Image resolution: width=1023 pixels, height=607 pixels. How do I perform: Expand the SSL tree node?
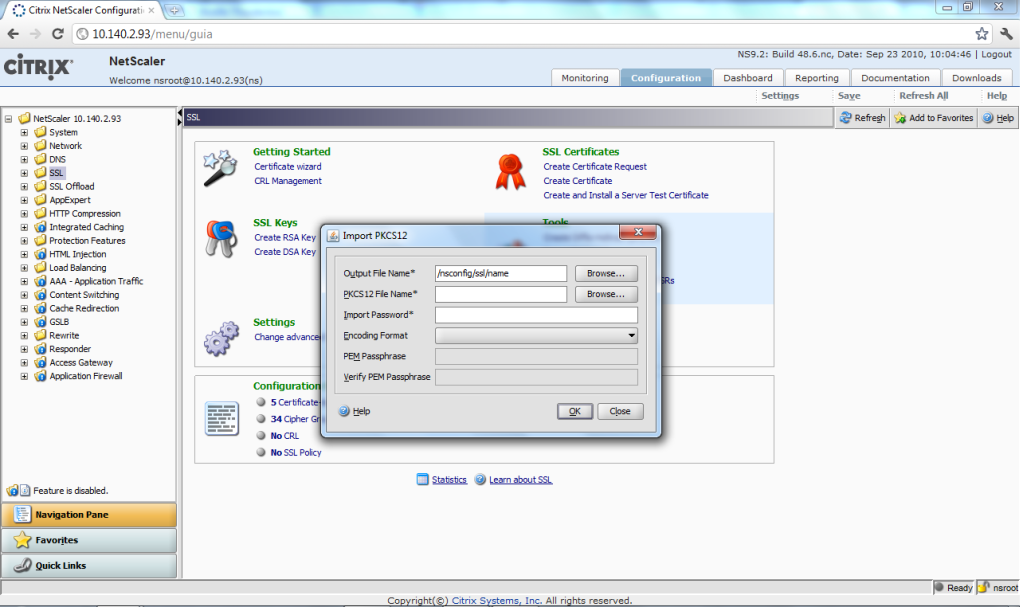tap(24, 173)
